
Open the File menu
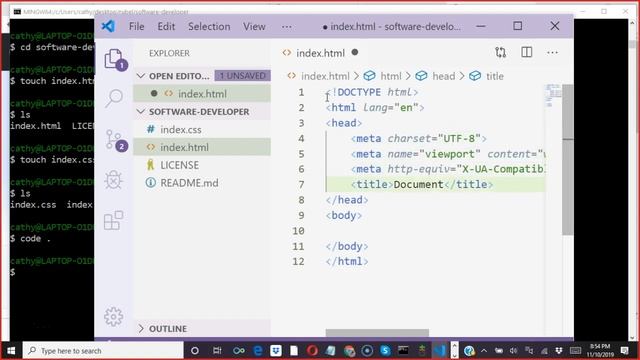[136, 27]
